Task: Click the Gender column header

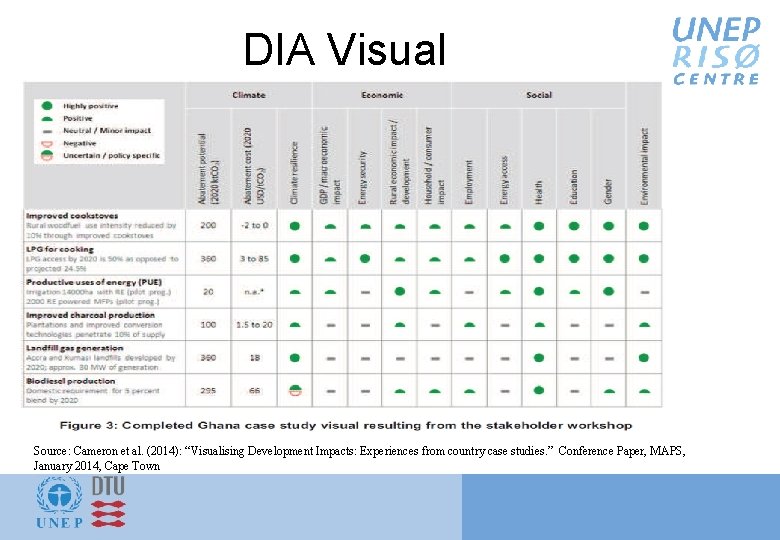Action: pyautogui.click(x=608, y=191)
